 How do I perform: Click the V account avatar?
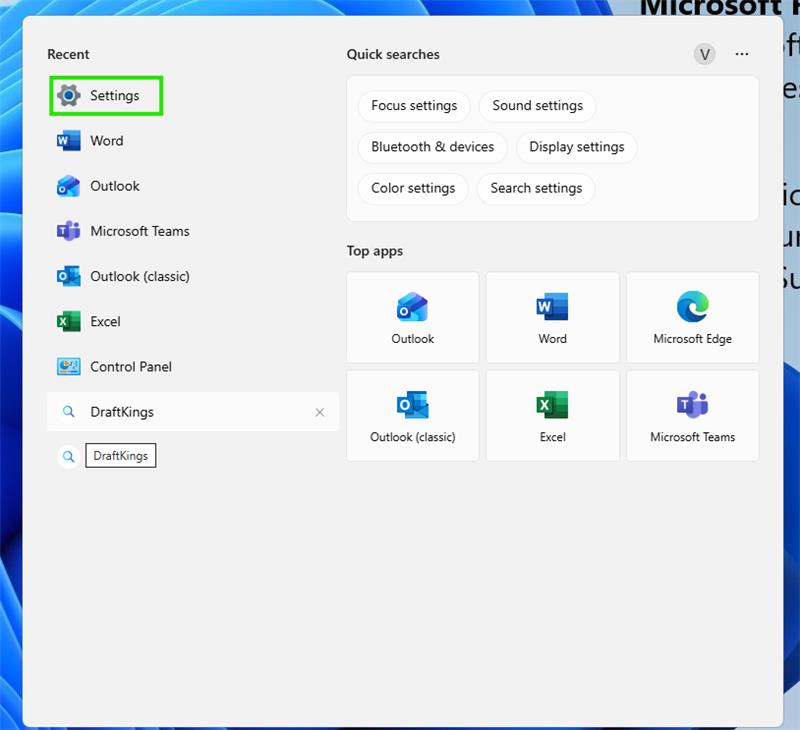705,54
